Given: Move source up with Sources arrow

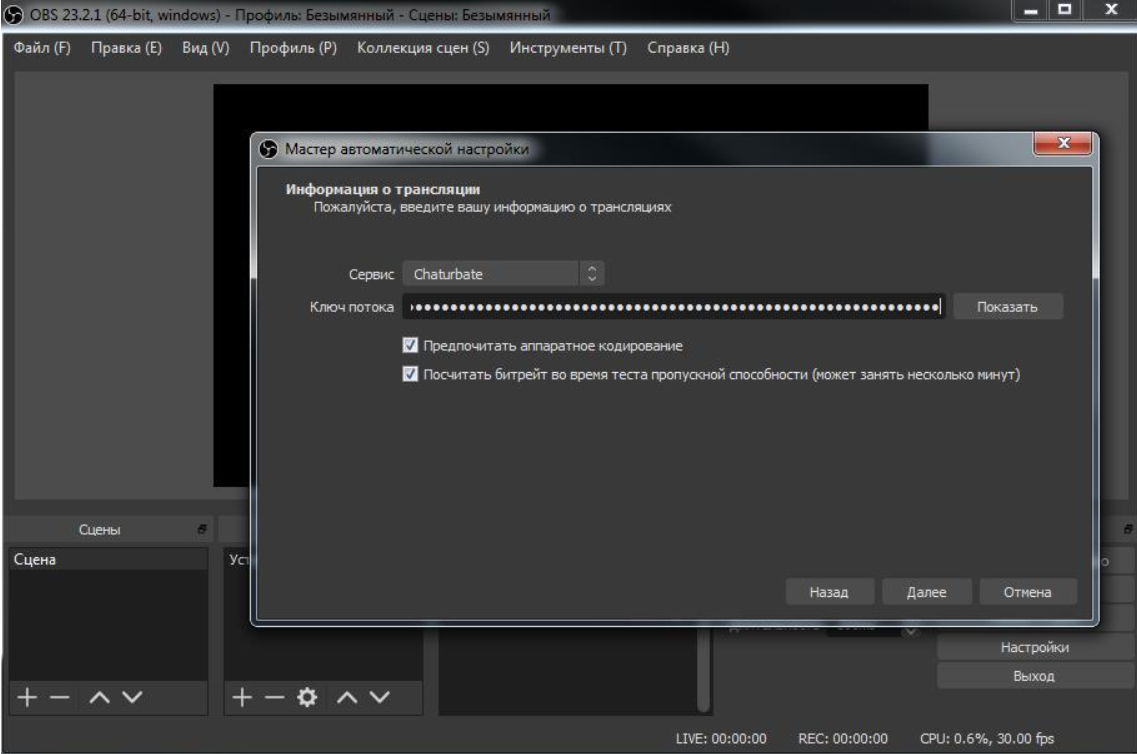Looking at the screenshot, I should click(347, 697).
